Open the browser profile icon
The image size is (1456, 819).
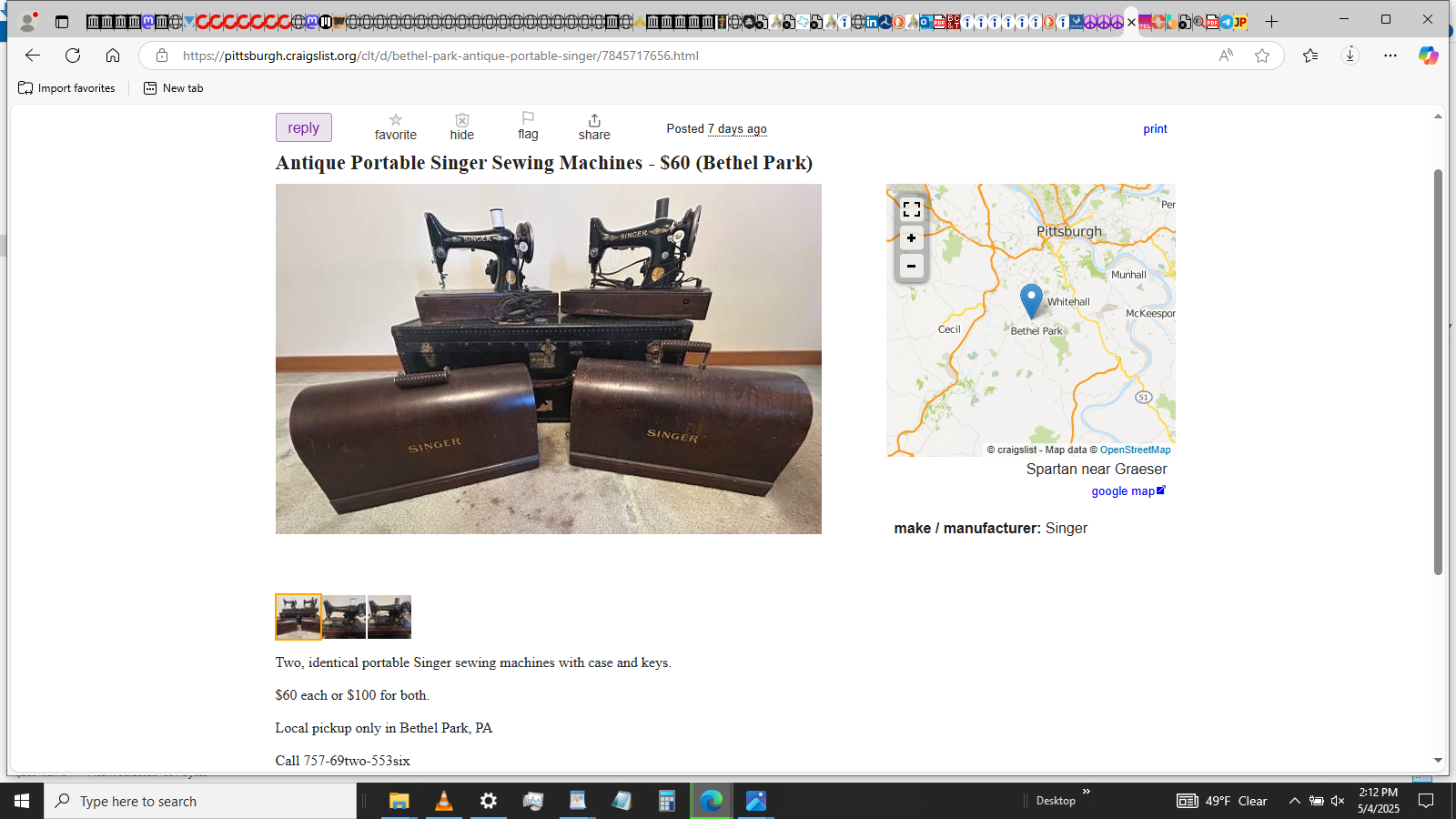pyautogui.click(x=28, y=22)
